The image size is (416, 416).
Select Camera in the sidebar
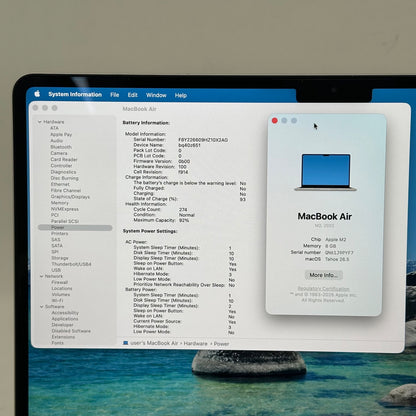point(59,153)
